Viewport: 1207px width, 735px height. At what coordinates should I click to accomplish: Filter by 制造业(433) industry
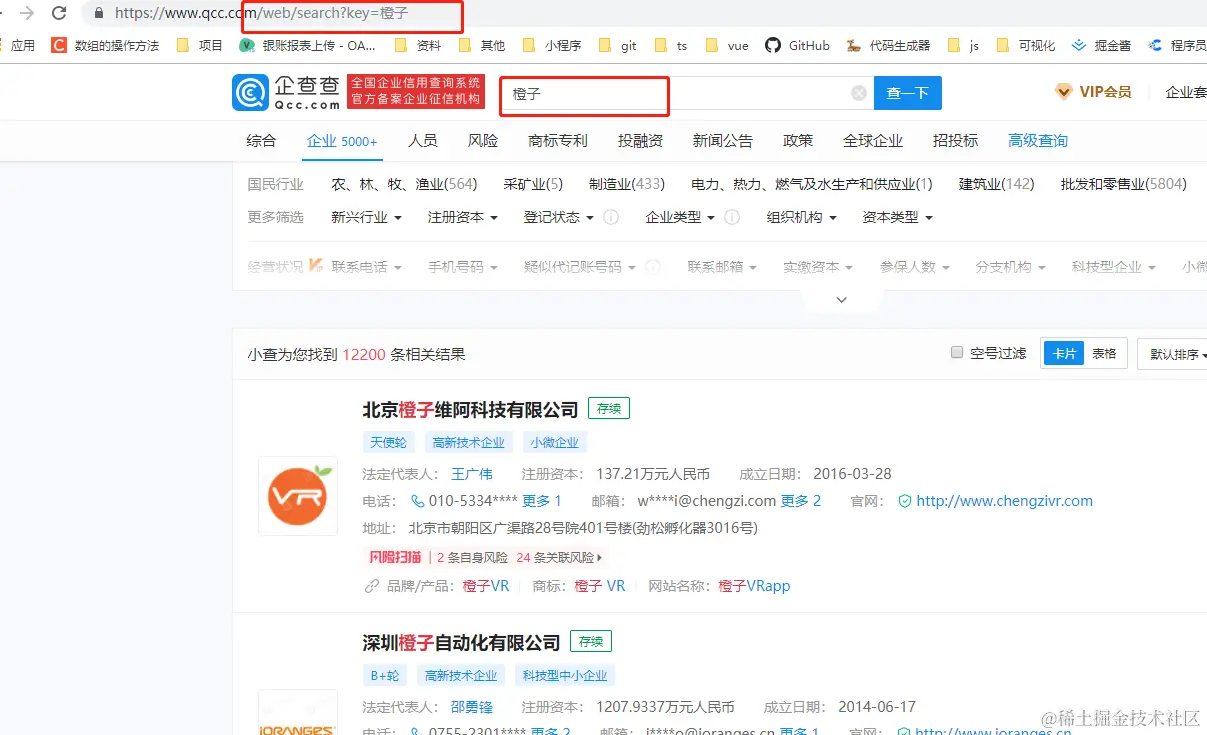(x=627, y=184)
